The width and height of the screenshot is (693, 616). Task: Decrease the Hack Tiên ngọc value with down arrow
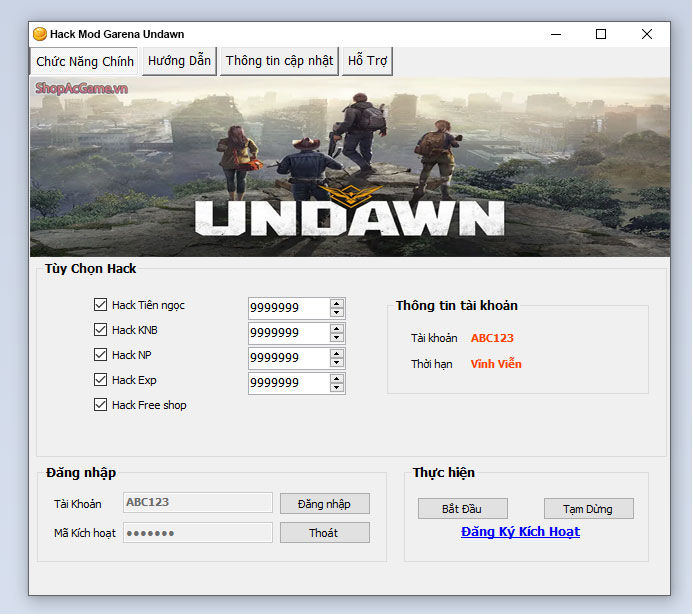337,312
